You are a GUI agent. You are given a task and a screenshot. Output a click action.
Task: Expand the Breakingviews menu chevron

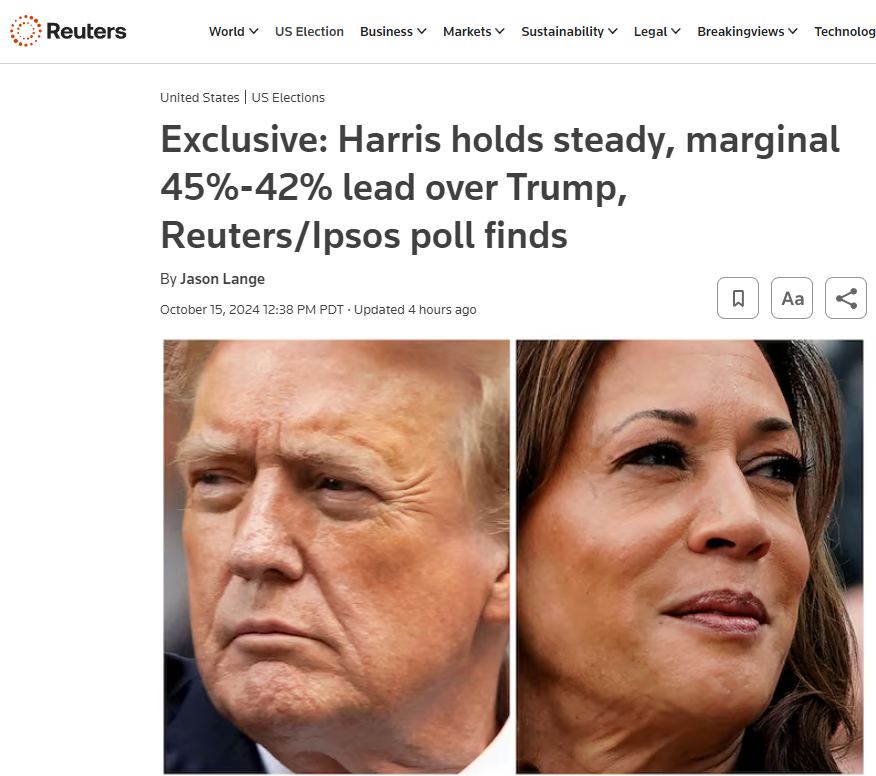[x=793, y=31]
